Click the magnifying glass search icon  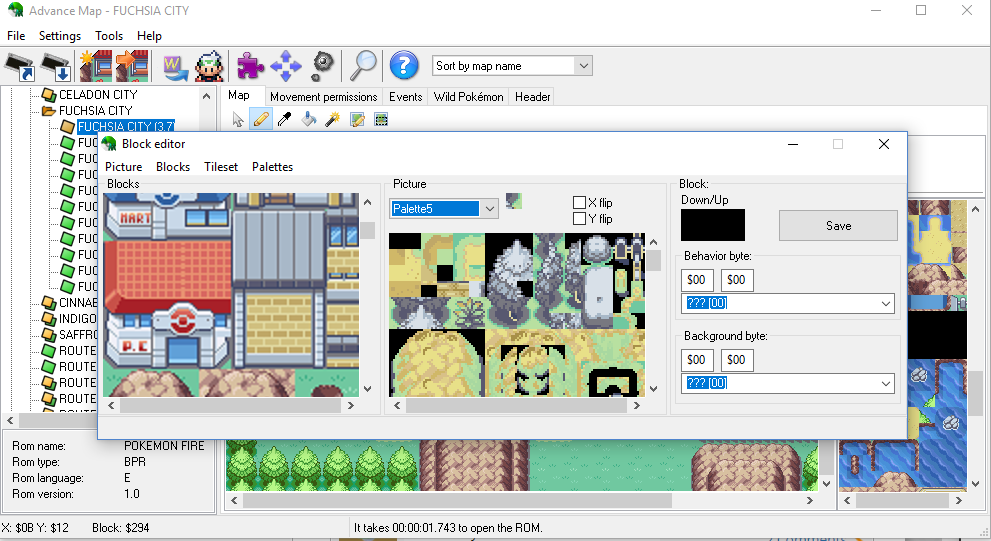click(363, 66)
